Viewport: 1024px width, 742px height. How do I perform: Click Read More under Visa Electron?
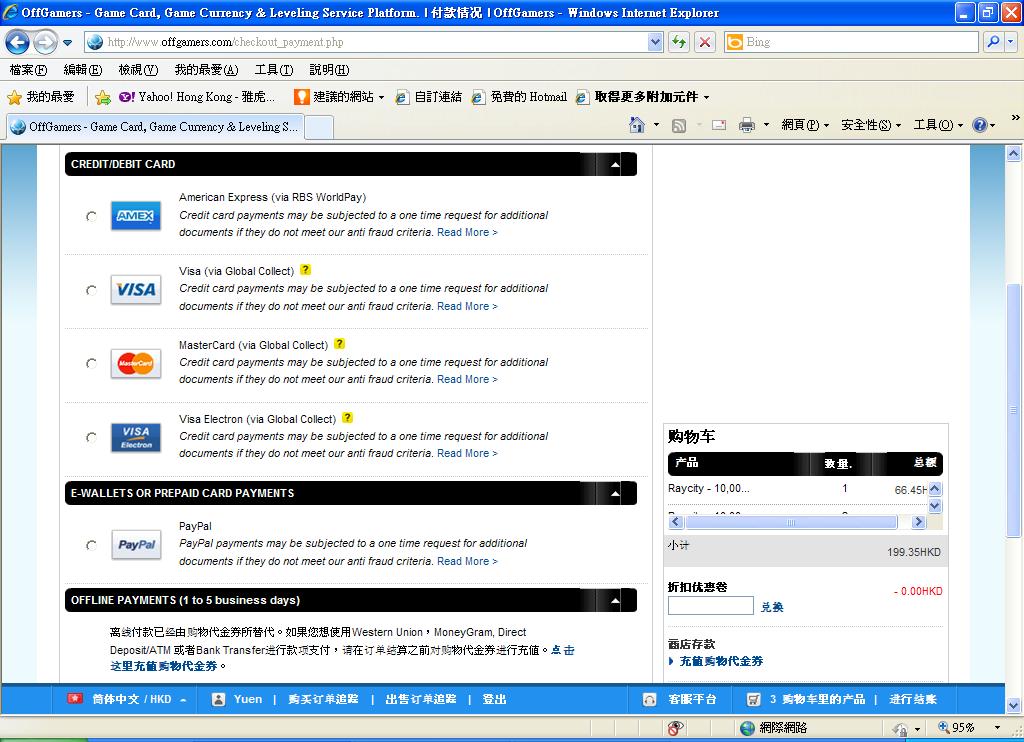[467, 453]
